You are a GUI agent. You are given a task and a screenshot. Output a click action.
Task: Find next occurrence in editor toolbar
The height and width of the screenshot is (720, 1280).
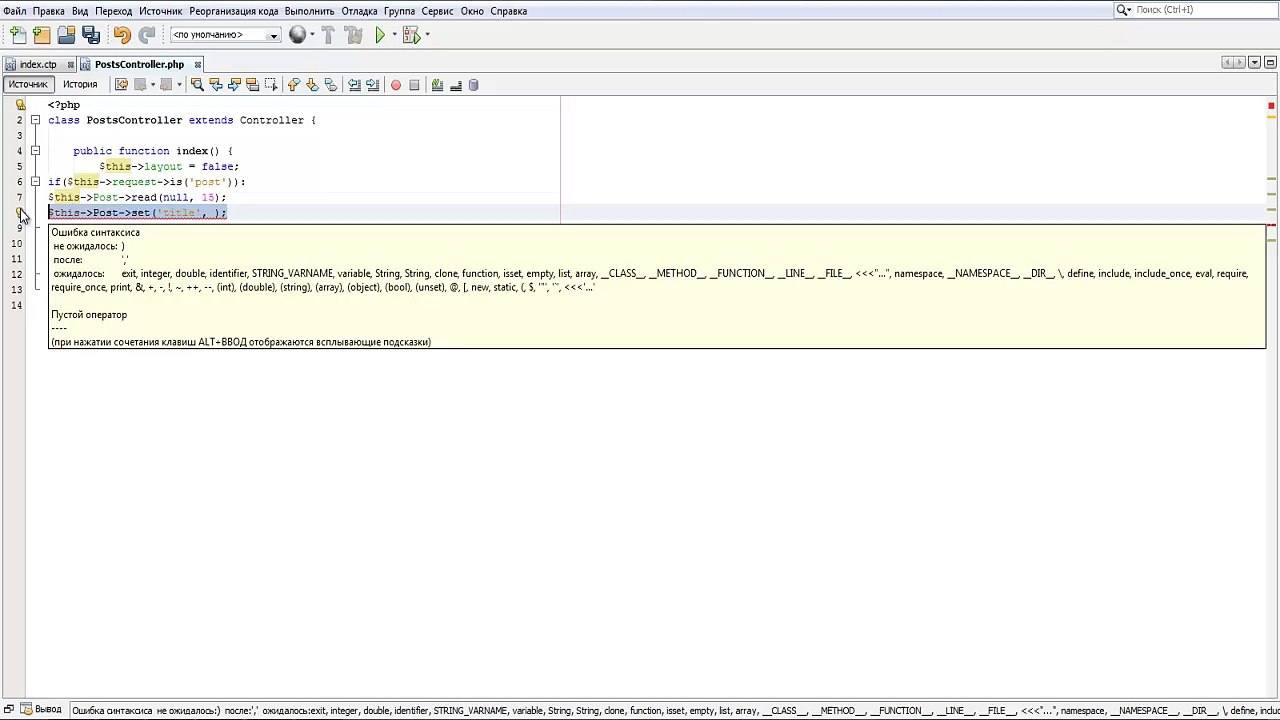point(234,85)
